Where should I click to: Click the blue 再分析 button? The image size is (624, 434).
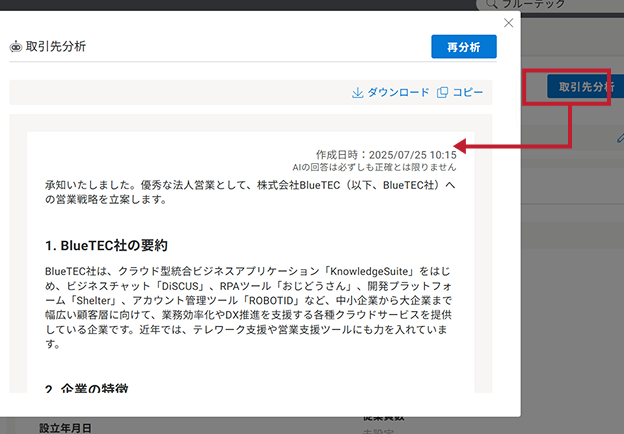pos(463,47)
